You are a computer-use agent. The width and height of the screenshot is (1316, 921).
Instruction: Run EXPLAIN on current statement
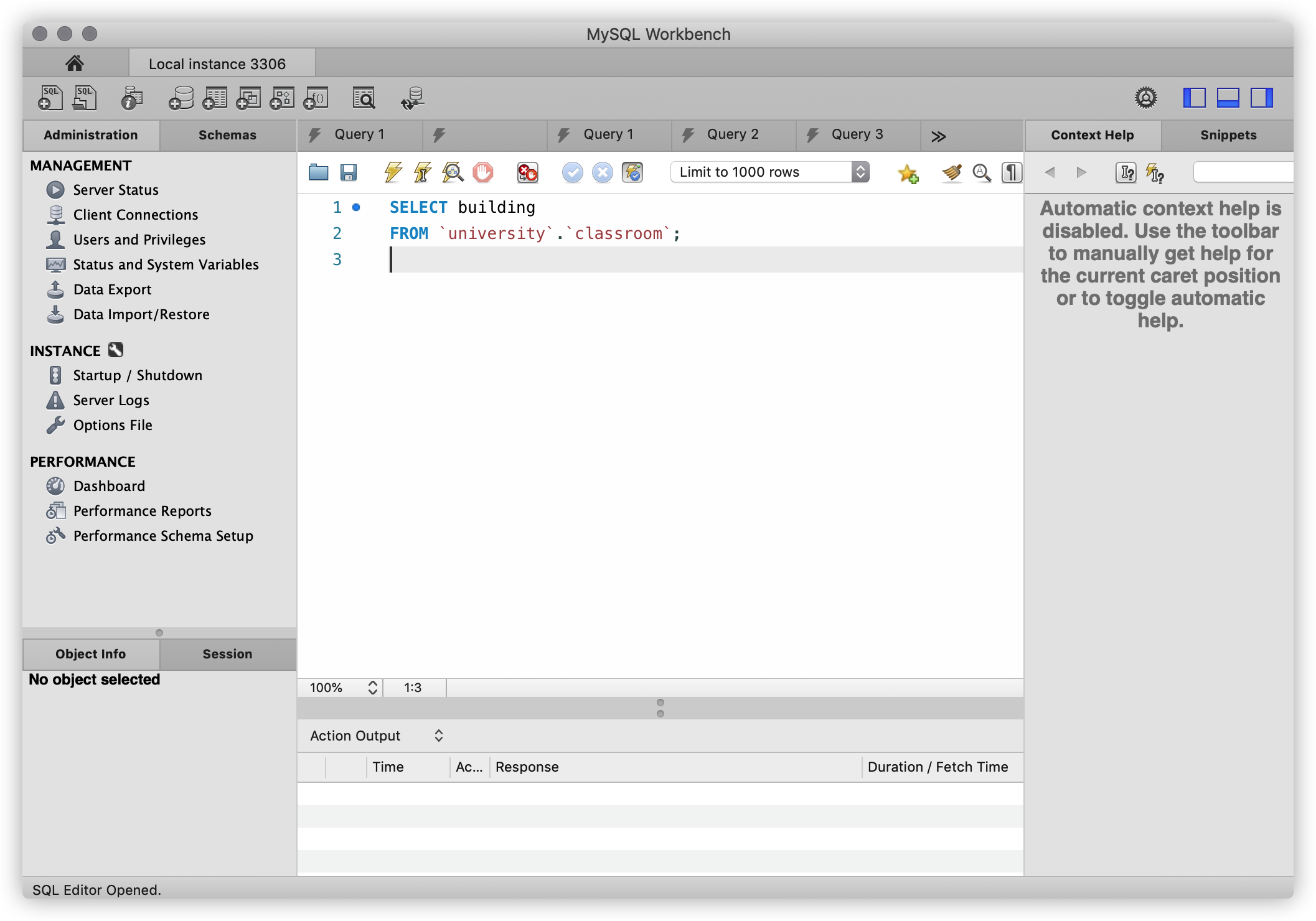pyautogui.click(x=453, y=172)
